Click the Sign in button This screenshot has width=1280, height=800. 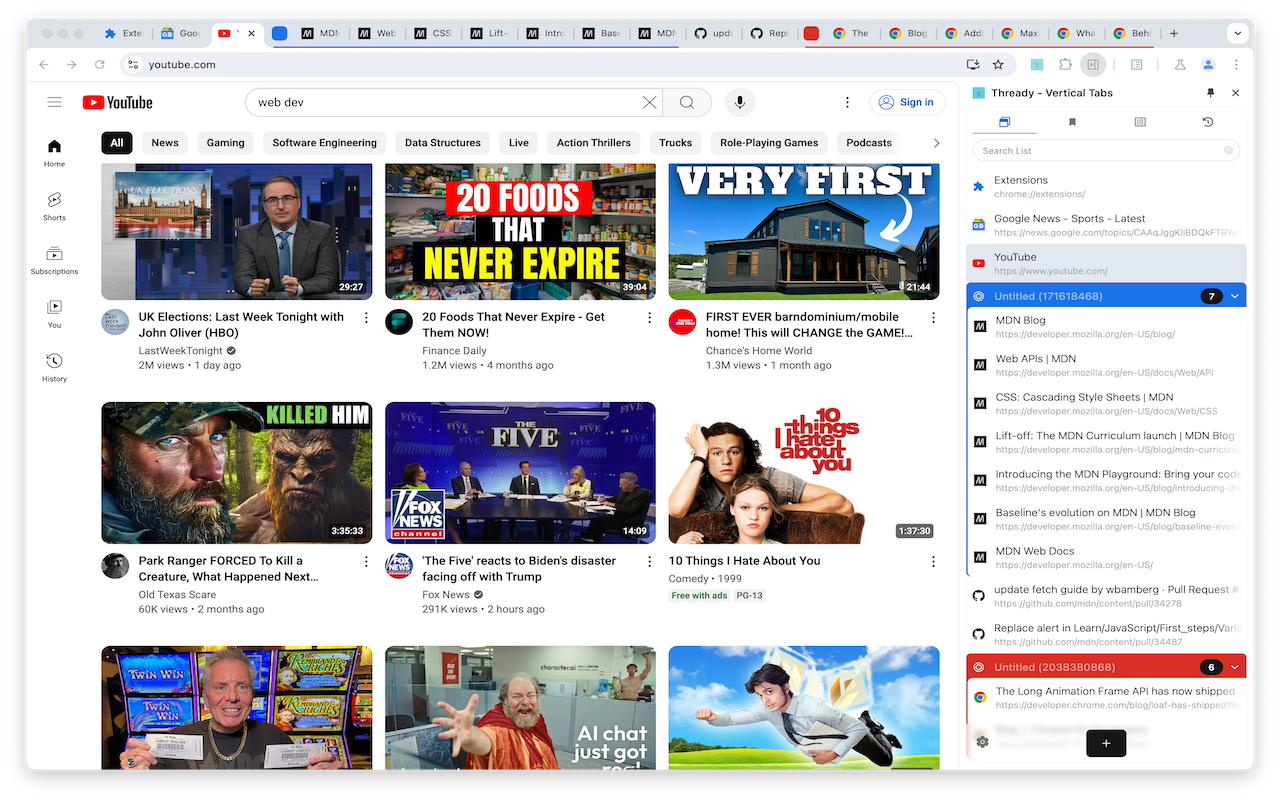point(907,102)
